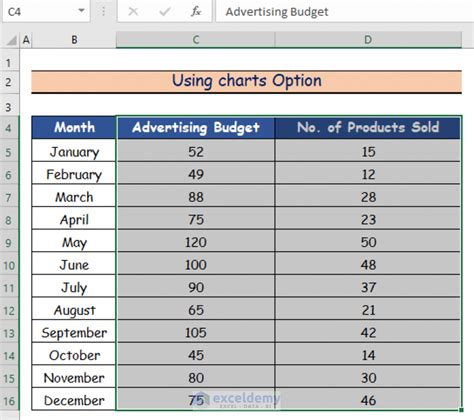Click May's budget value 120
This screenshot has width=474, height=420.
196,242
